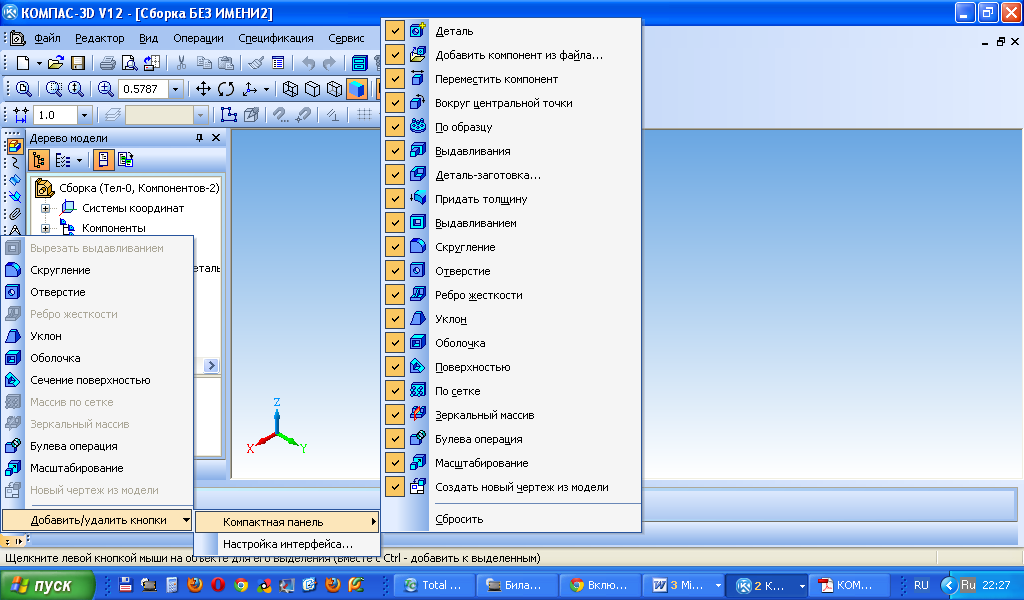Viewport: 1024px width, 600px height.
Task: Toggle the По образцу checkbox
Action: pyautogui.click(x=394, y=127)
